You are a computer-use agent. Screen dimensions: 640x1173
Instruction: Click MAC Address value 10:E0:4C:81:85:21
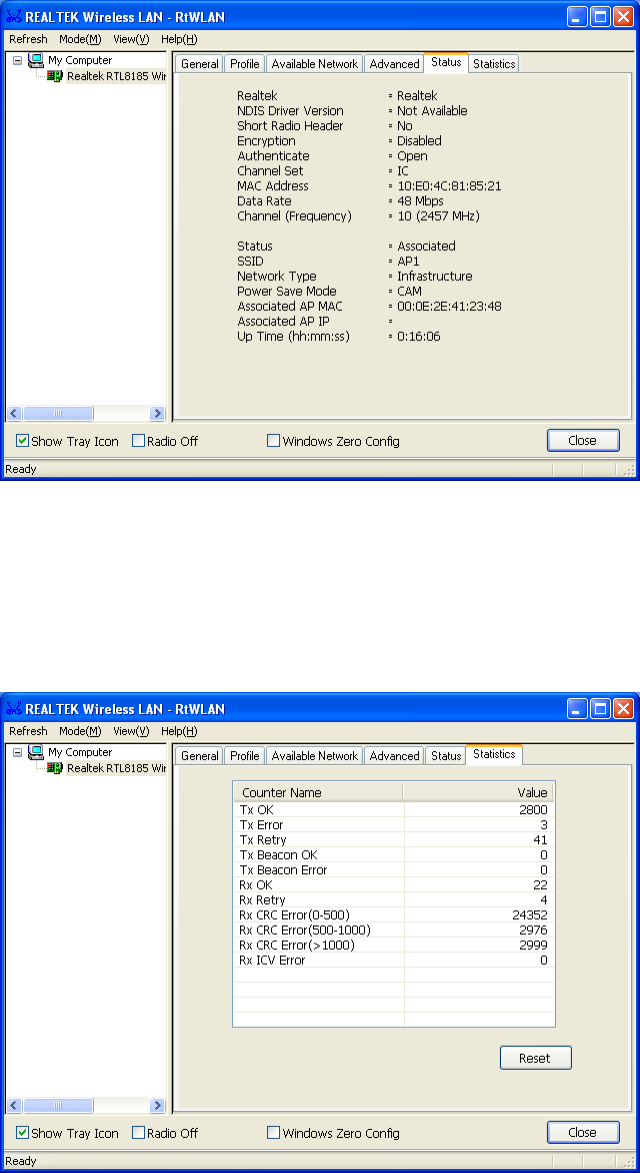click(449, 186)
